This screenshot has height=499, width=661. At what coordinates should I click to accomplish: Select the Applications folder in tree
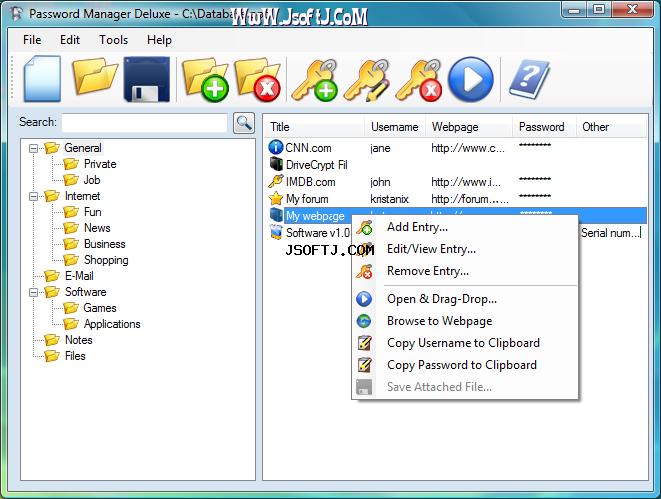(x=112, y=324)
